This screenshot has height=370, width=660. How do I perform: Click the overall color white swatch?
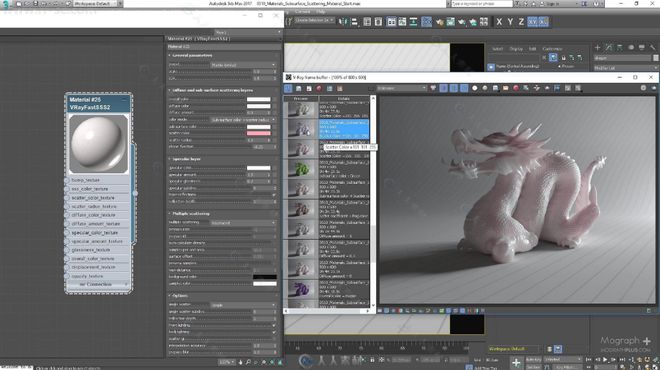tap(258, 99)
